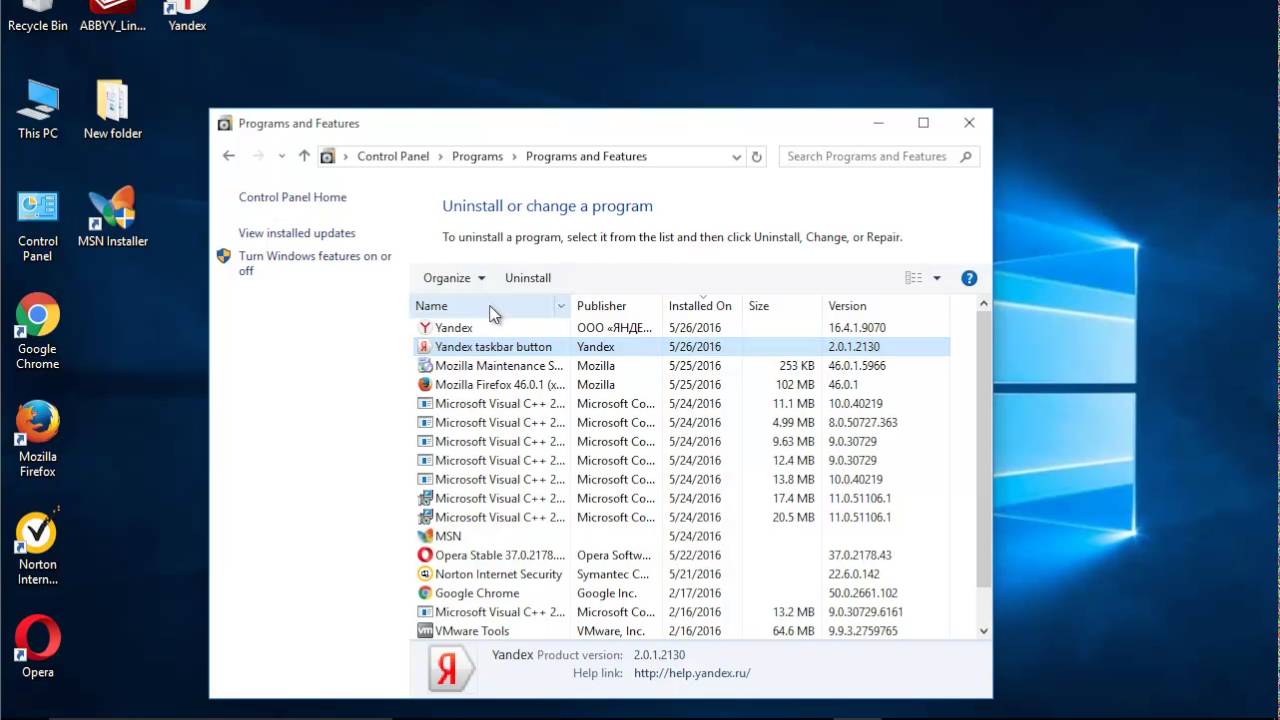
Task: Open the Recycle Bin desktop icon
Action: point(37,17)
